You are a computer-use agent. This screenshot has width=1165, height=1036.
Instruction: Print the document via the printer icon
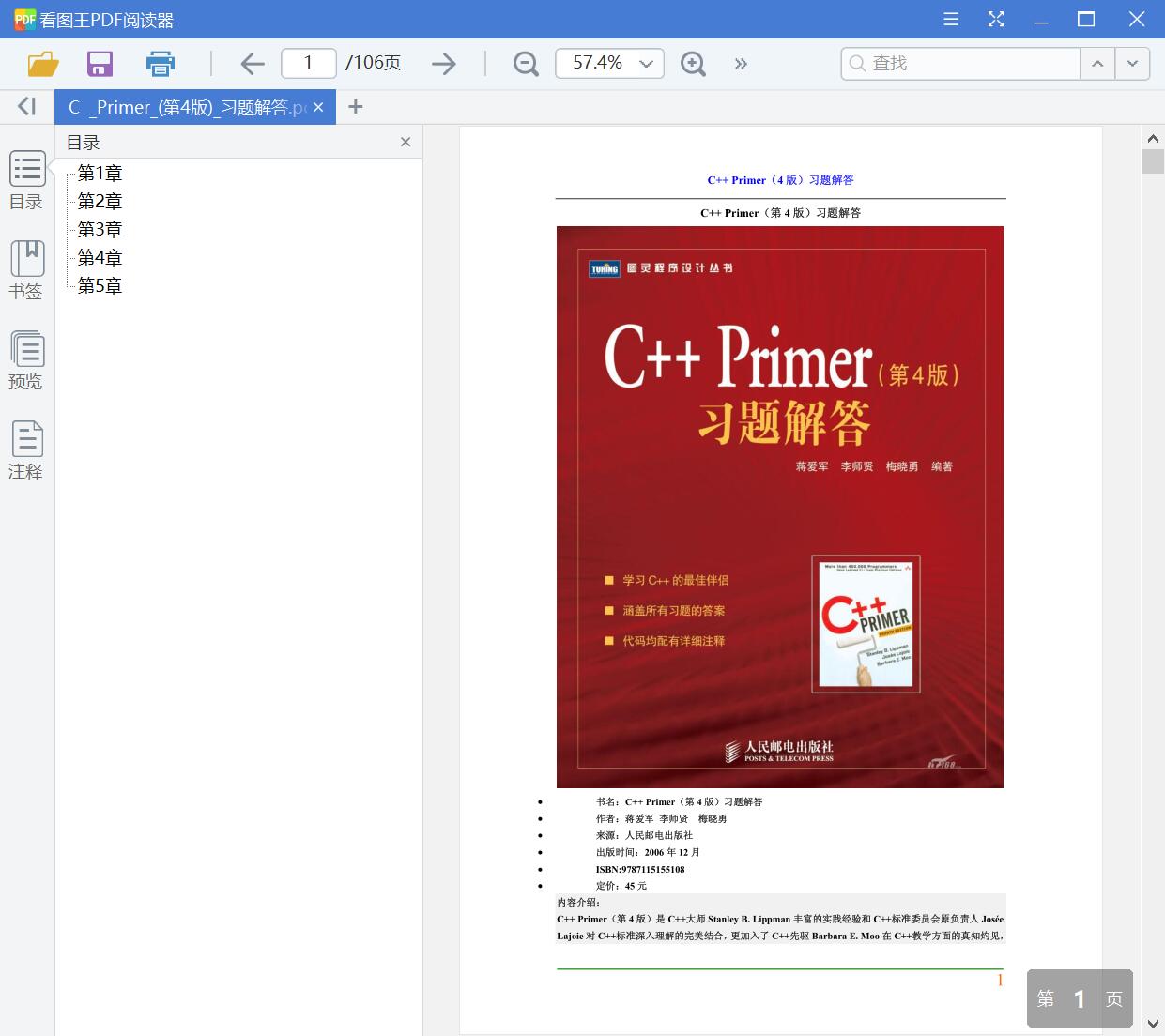click(160, 63)
